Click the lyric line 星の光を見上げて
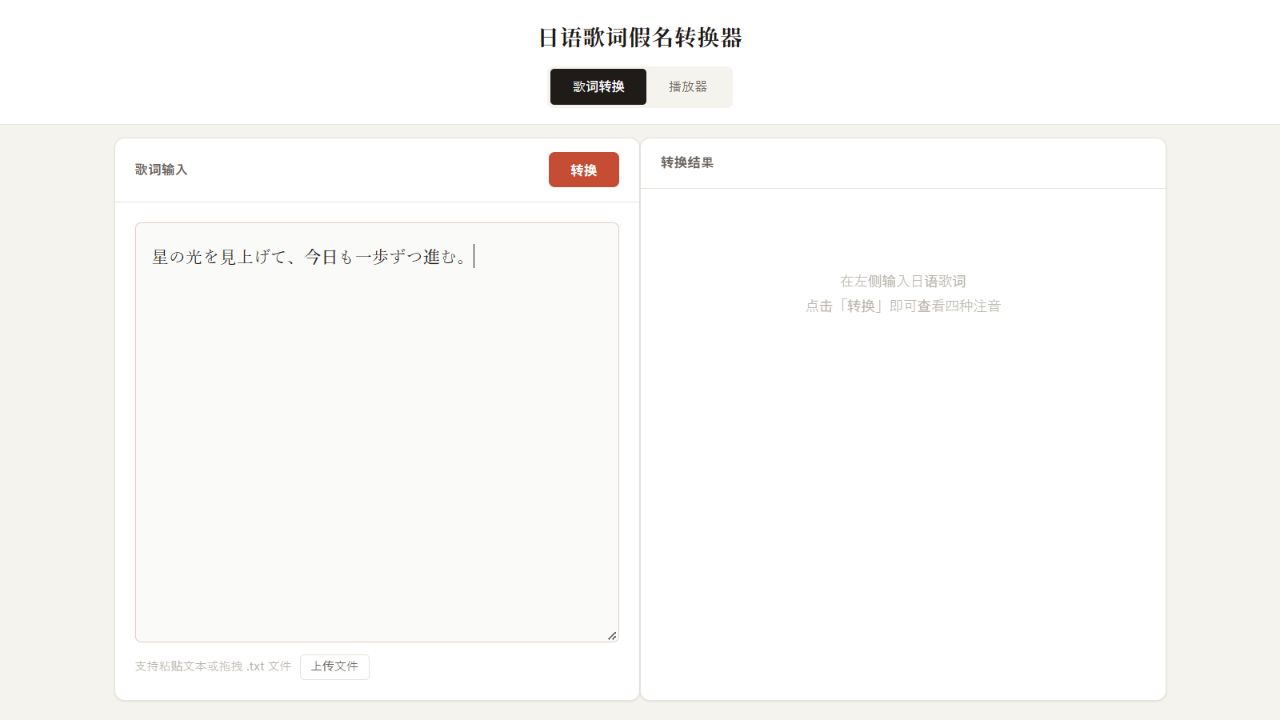This screenshot has width=1280, height=720. coord(219,257)
